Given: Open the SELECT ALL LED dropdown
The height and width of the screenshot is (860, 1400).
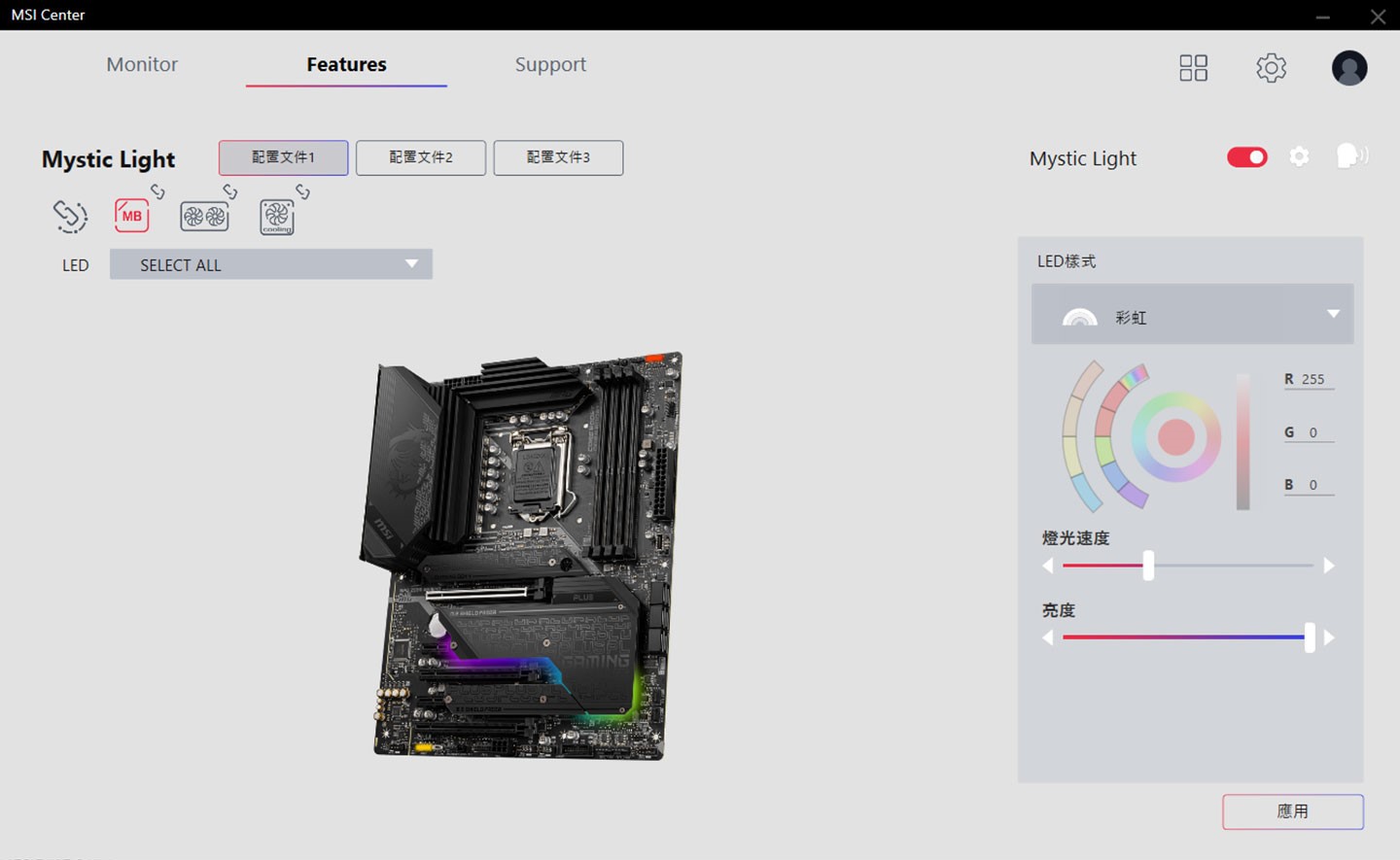Looking at the screenshot, I should (x=270, y=263).
